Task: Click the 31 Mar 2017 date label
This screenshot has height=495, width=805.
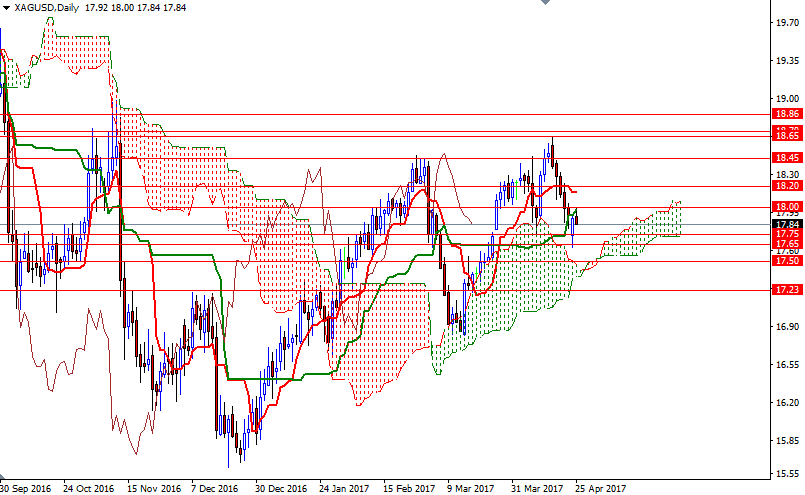Action: tap(537, 488)
